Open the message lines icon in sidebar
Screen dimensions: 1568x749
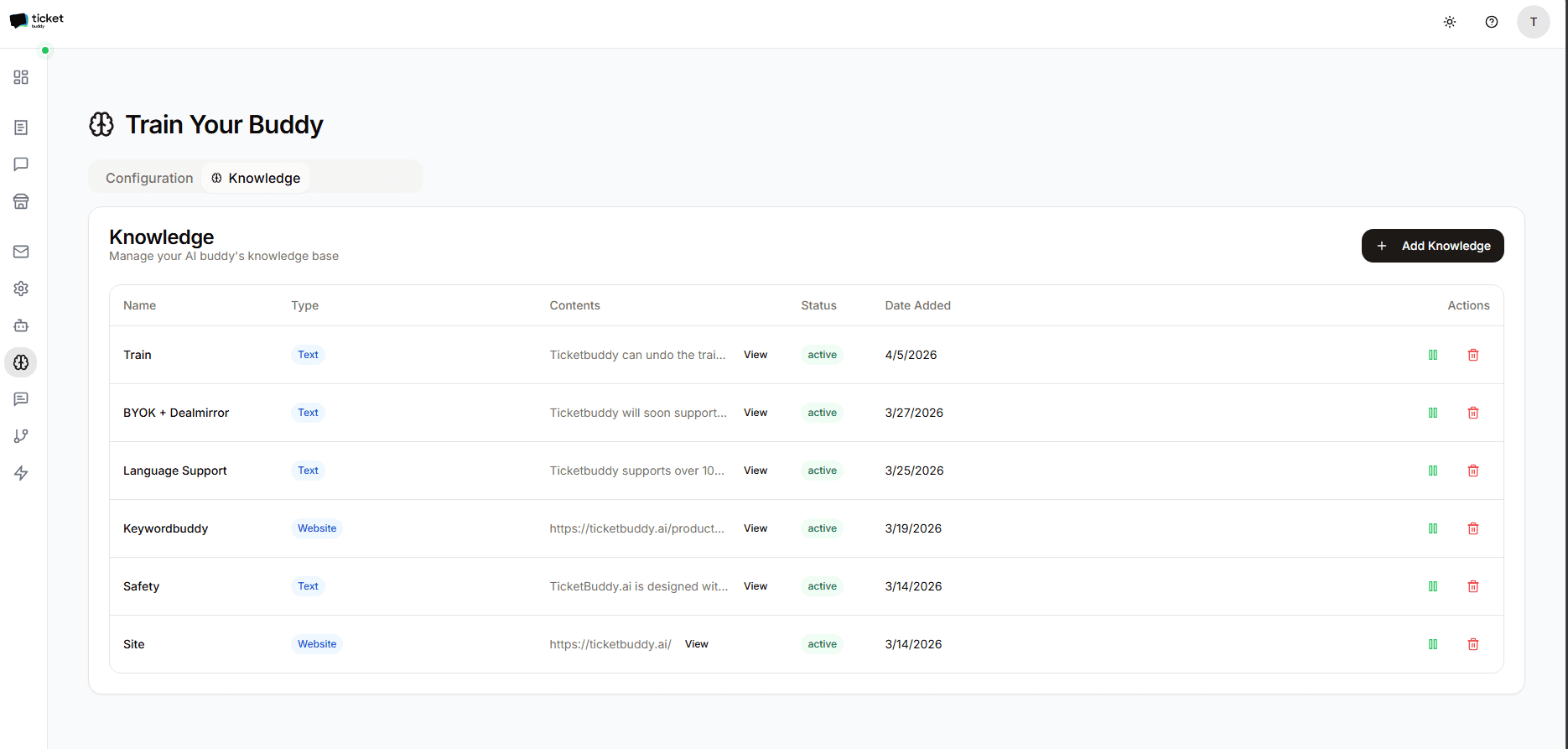tap(21, 399)
